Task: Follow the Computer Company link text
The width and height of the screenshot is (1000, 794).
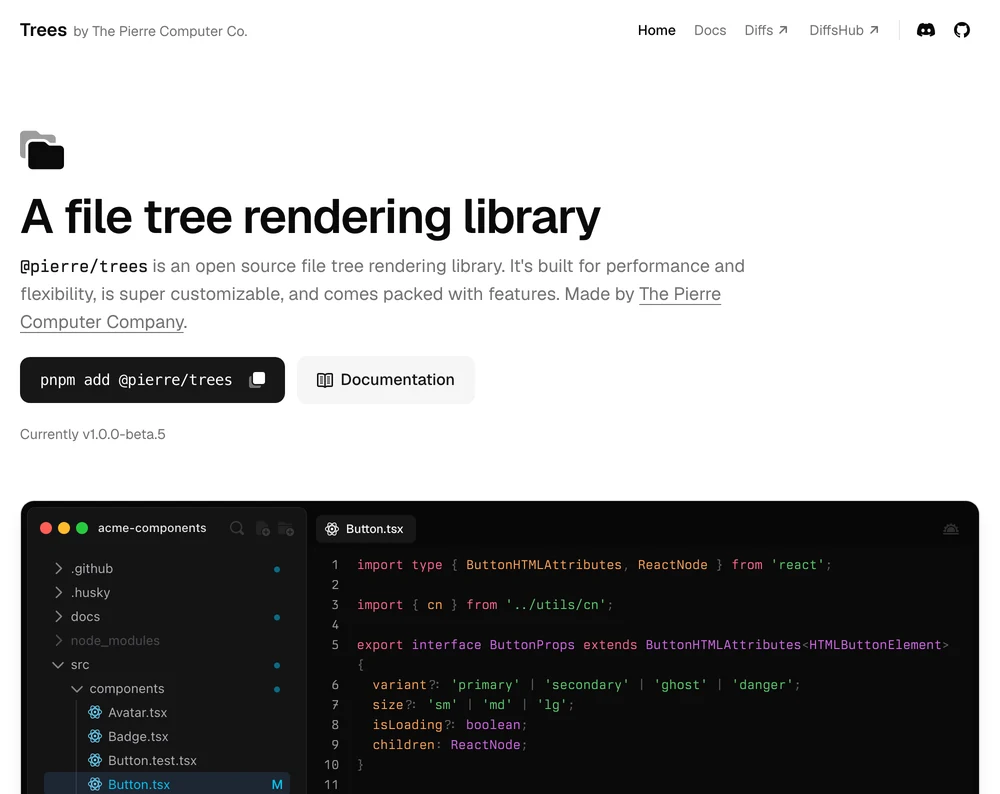Action: point(102,322)
